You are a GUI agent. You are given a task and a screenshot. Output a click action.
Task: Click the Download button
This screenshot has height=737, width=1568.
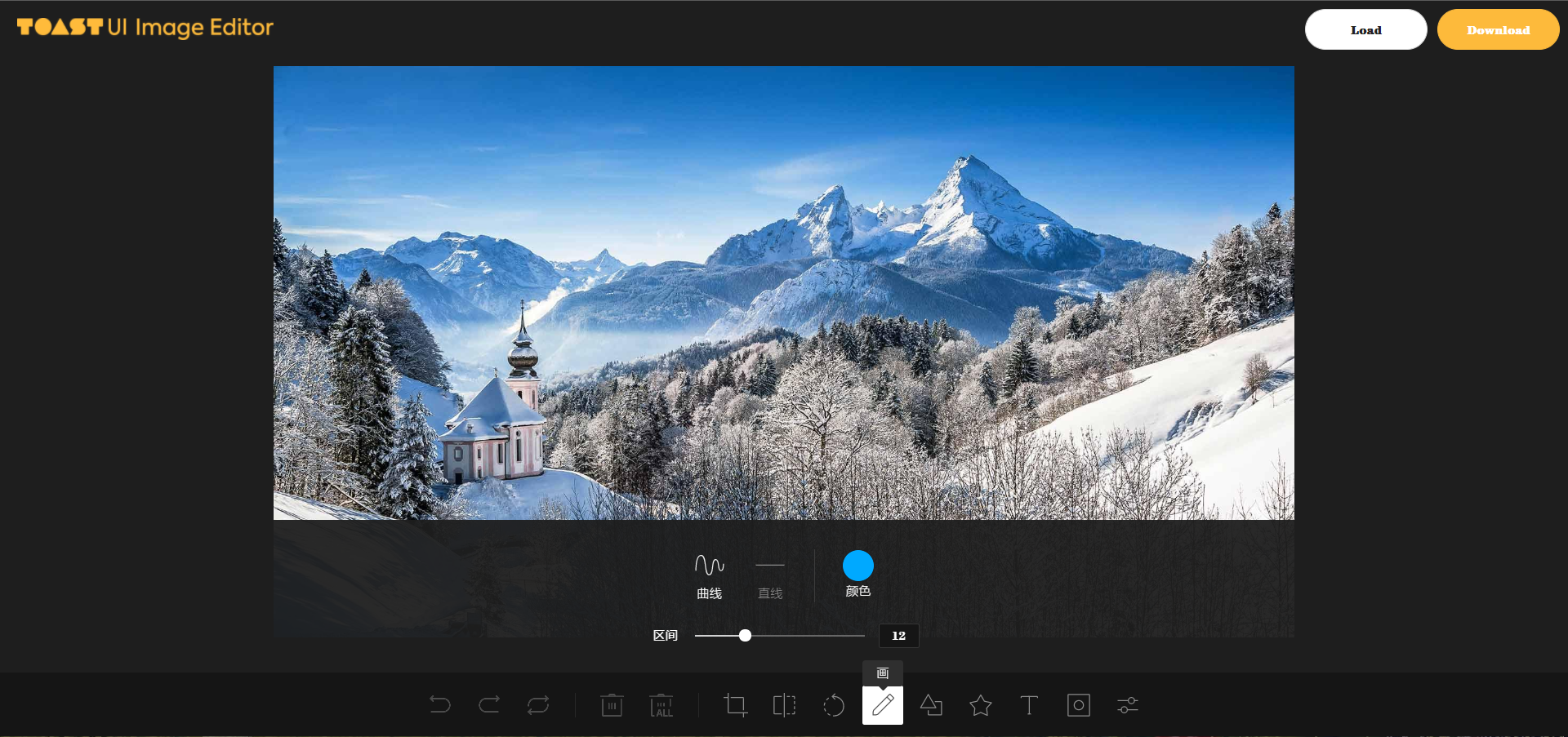click(x=1498, y=29)
